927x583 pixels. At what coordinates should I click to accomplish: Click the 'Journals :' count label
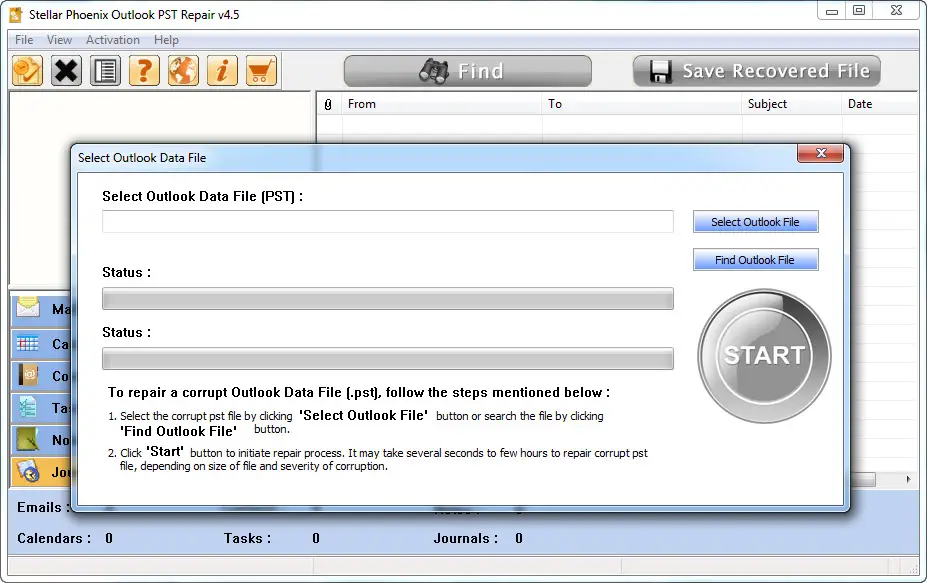465,538
